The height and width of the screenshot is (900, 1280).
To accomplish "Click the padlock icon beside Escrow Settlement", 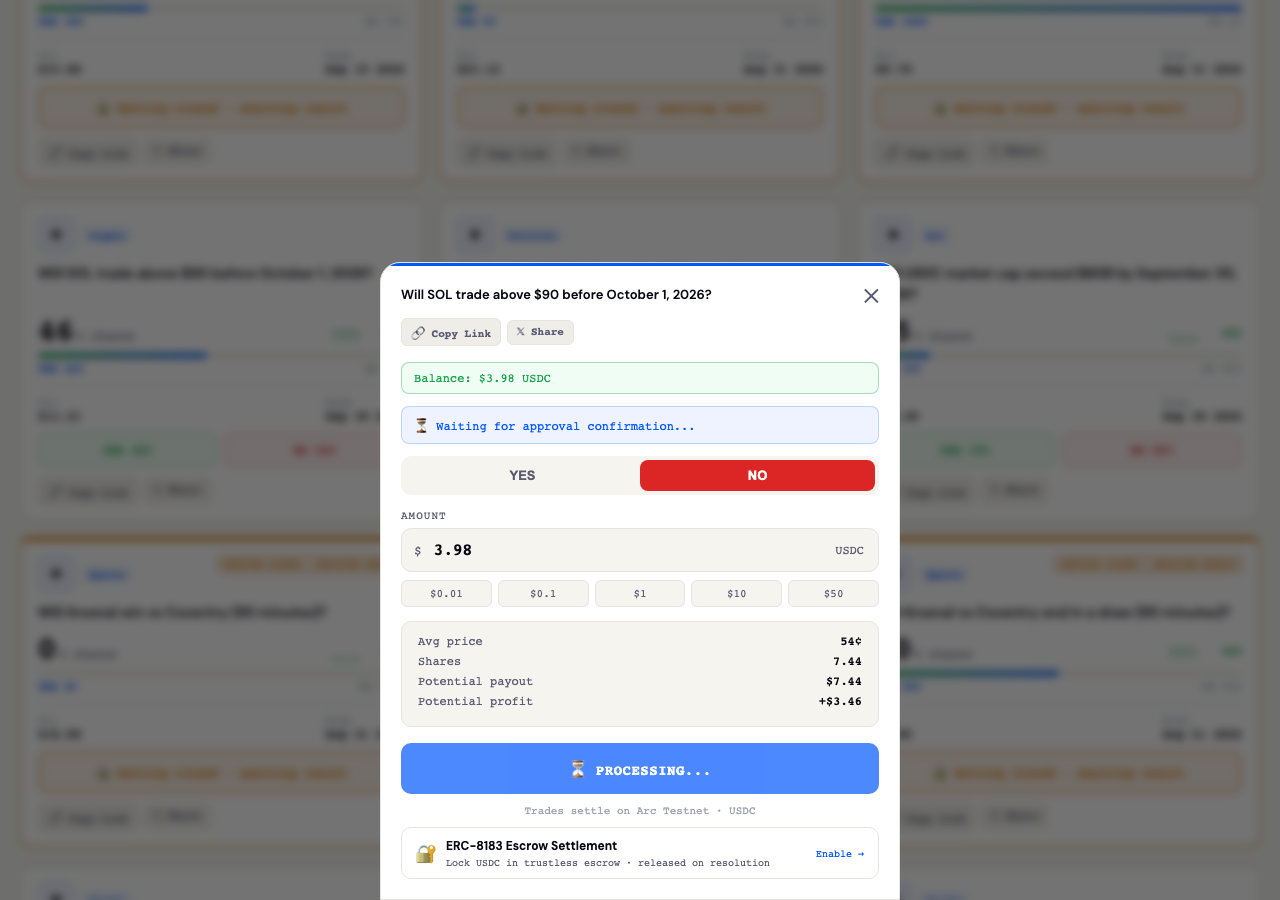I will 426,854.
